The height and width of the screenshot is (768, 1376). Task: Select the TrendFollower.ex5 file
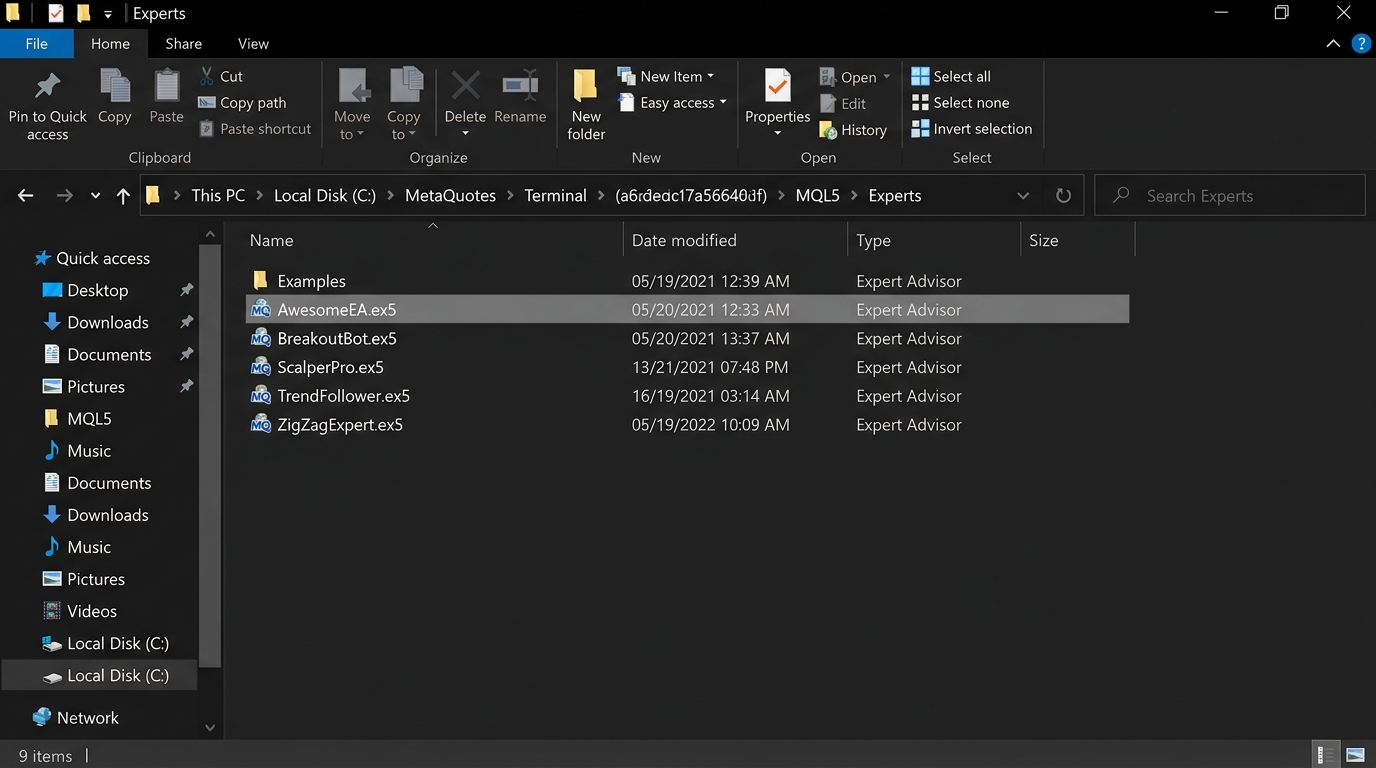point(687,396)
